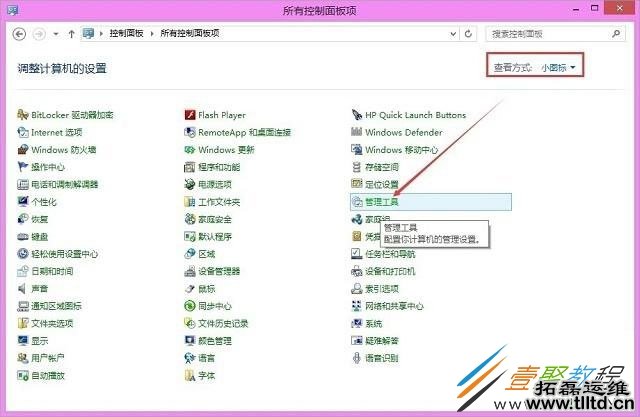Click the 同步中心 green icon
640x417 pixels.
[190, 306]
